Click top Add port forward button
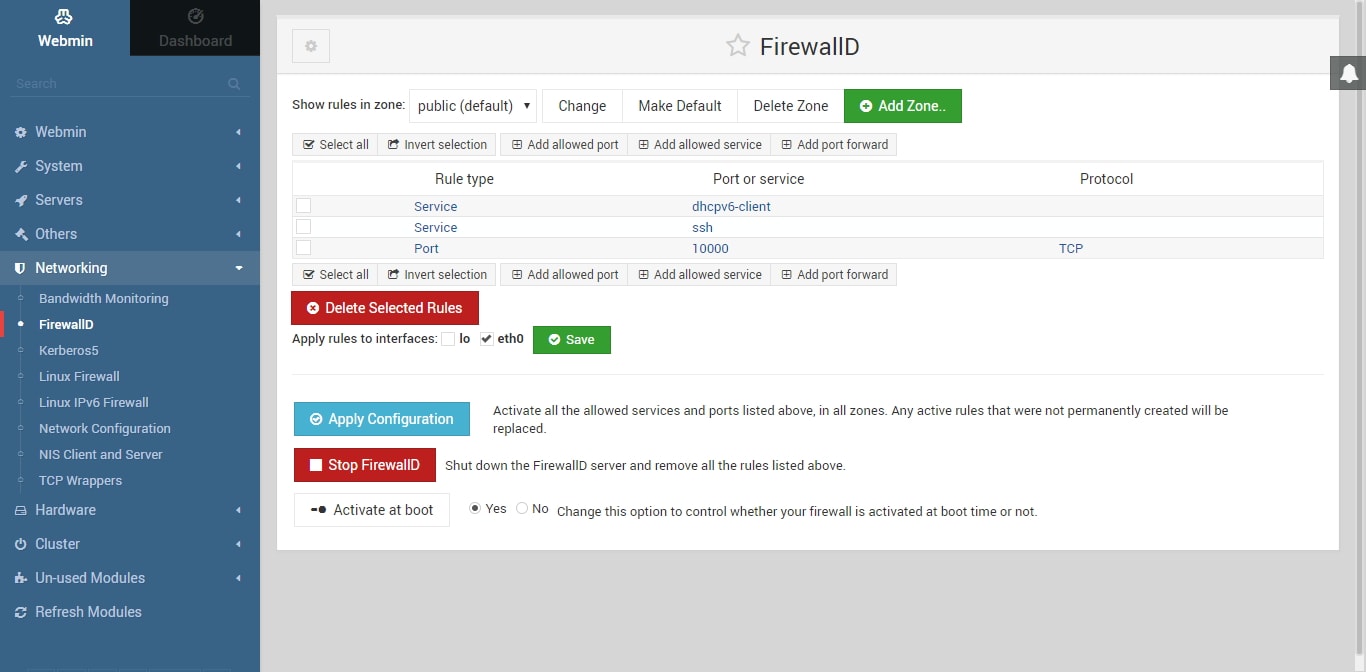The width and height of the screenshot is (1366, 672). click(x=834, y=145)
